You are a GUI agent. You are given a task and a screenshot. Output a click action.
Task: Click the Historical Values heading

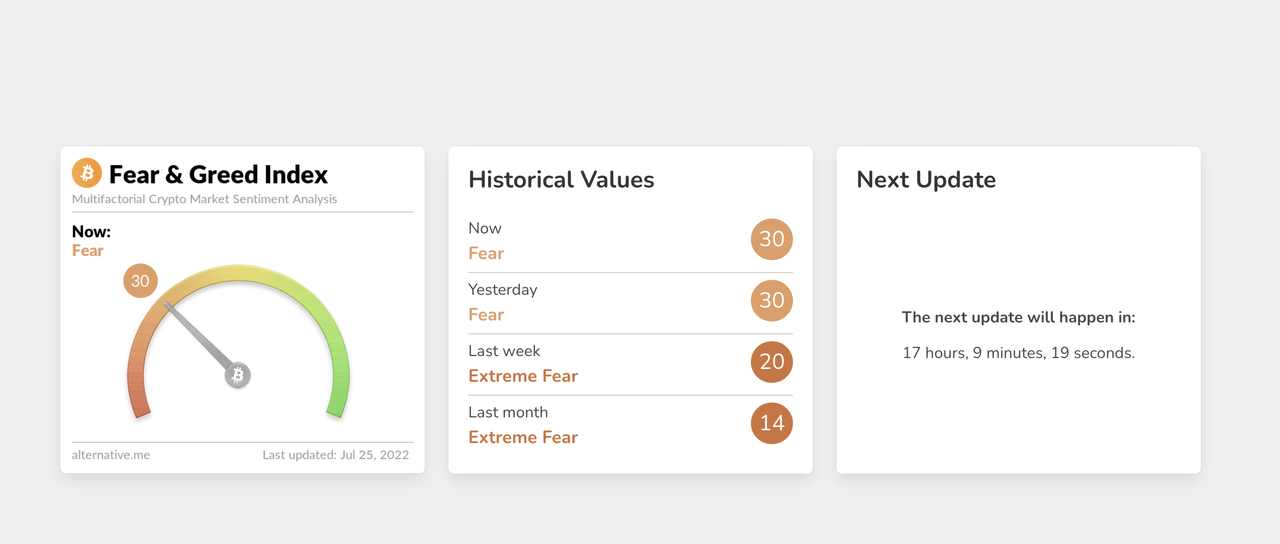(x=561, y=180)
